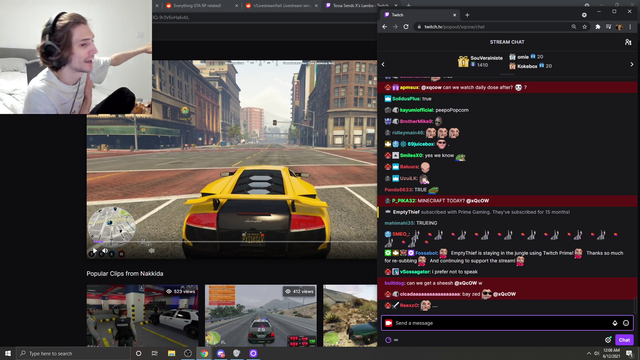Open the Windows Start menu
The height and width of the screenshot is (360, 640).
8,353
